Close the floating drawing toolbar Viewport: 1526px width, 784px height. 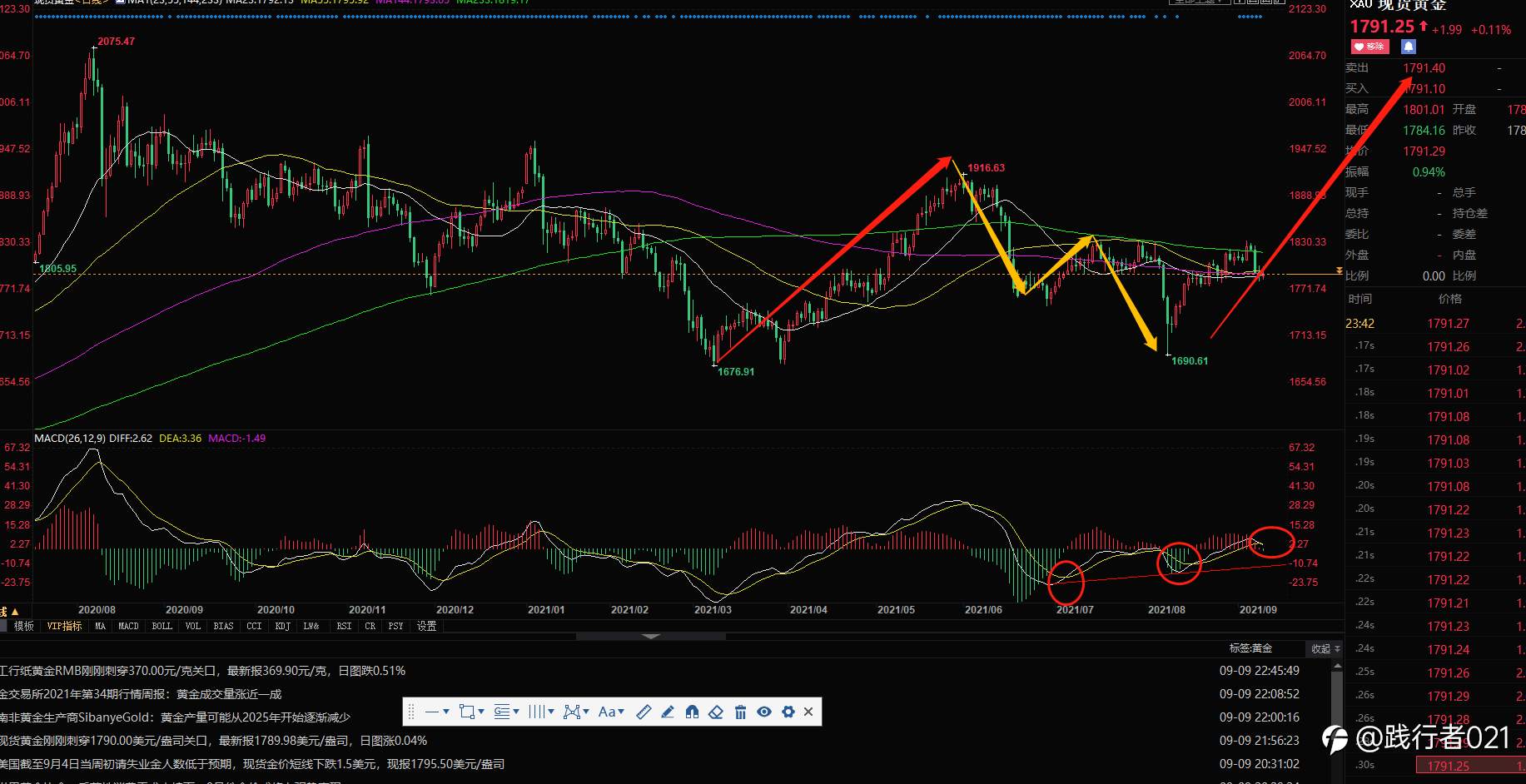(808, 712)
